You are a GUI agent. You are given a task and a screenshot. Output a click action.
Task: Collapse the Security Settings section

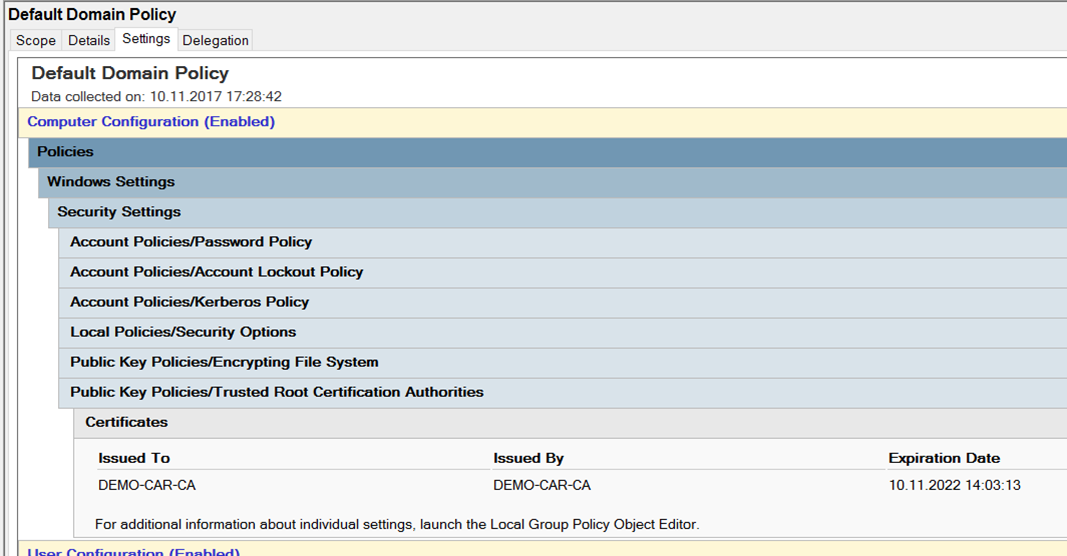(x=119, y=212)
